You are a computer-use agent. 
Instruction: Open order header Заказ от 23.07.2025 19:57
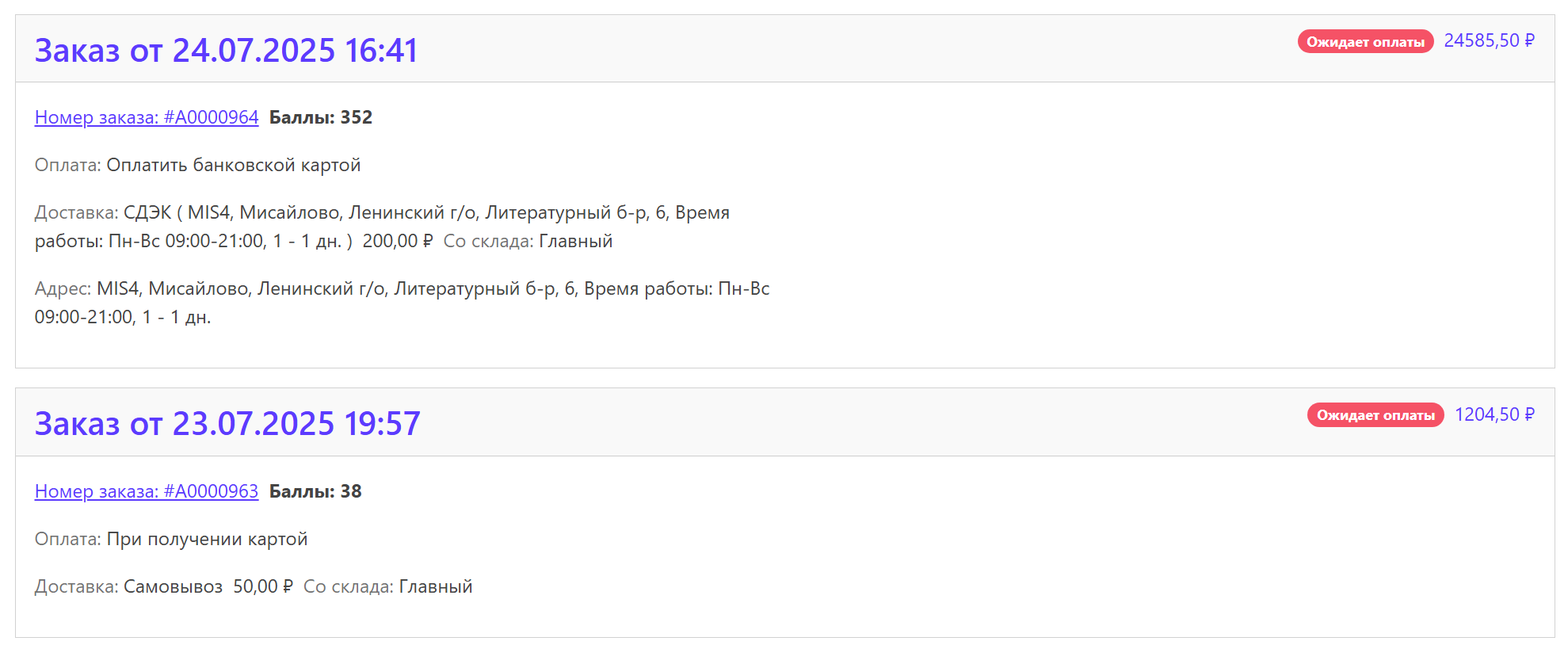[x=227, y=424]
